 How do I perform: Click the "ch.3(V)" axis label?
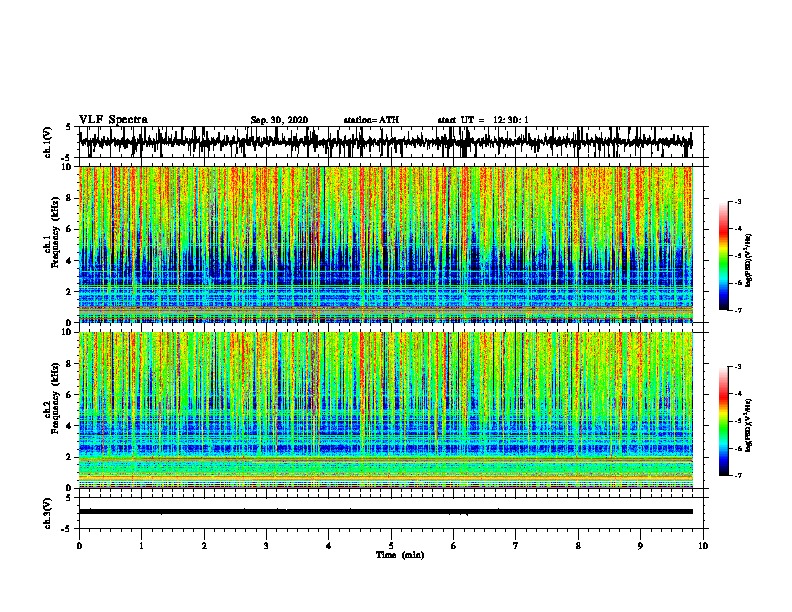point(48,513)
